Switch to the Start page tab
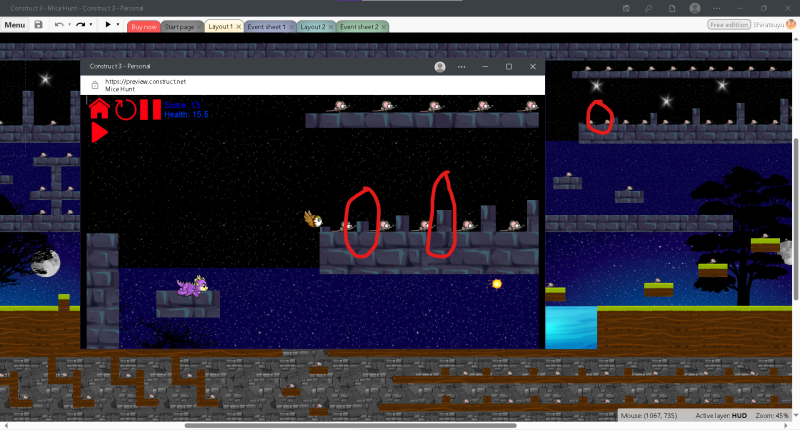 tap(179, 27)
